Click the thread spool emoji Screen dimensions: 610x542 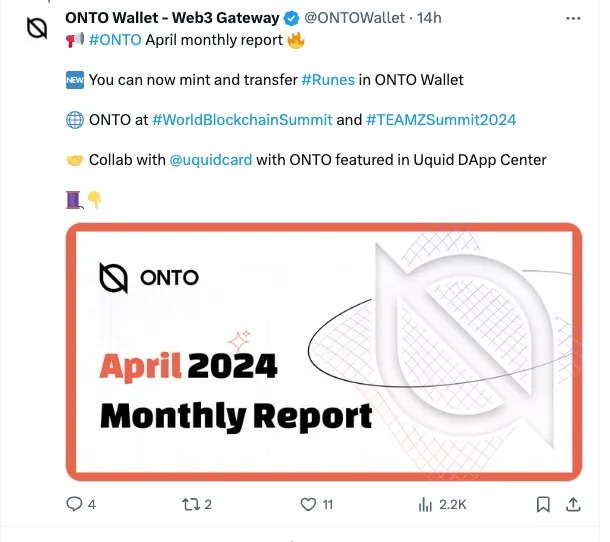pyautogui.click(x=73, y=200)
